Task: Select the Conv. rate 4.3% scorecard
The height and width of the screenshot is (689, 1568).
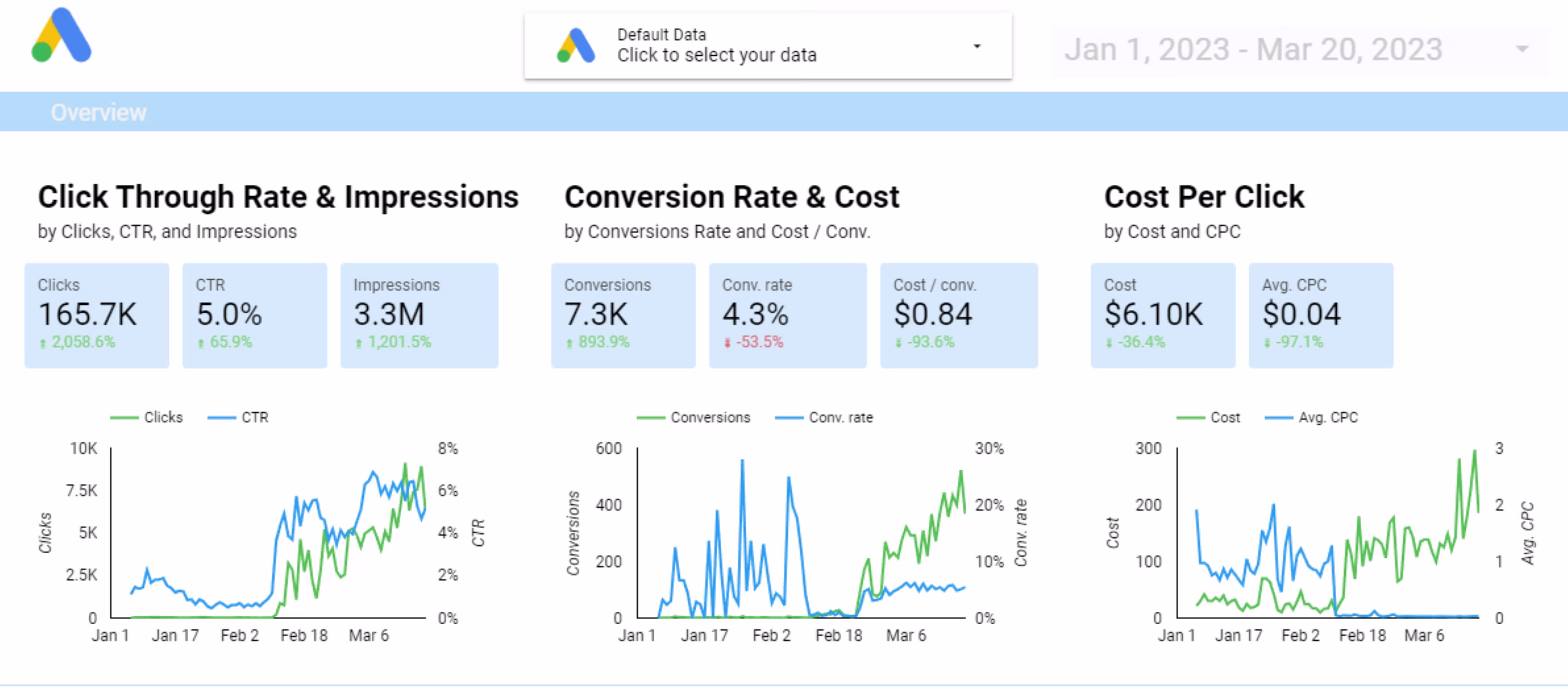Action: click(787, 315)
